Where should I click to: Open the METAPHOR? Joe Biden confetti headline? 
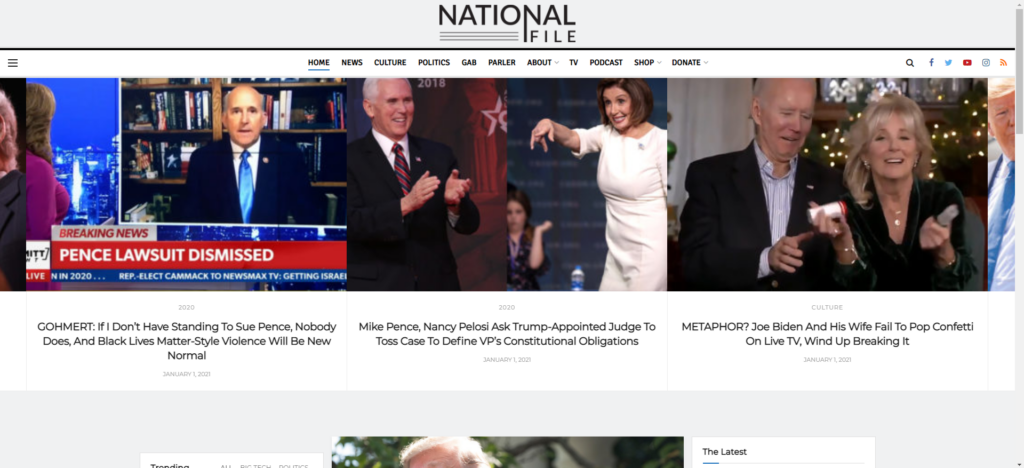coord(827,334)
